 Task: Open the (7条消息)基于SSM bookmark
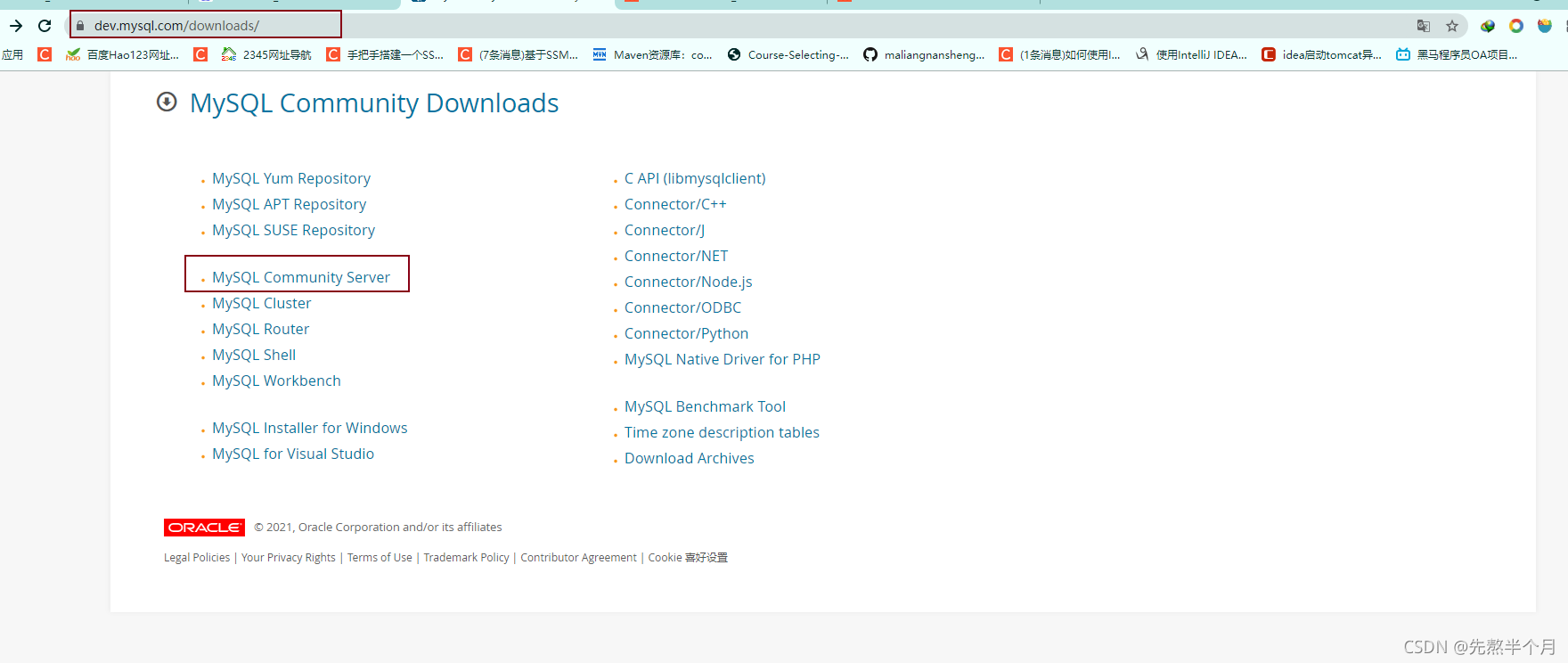518,55
